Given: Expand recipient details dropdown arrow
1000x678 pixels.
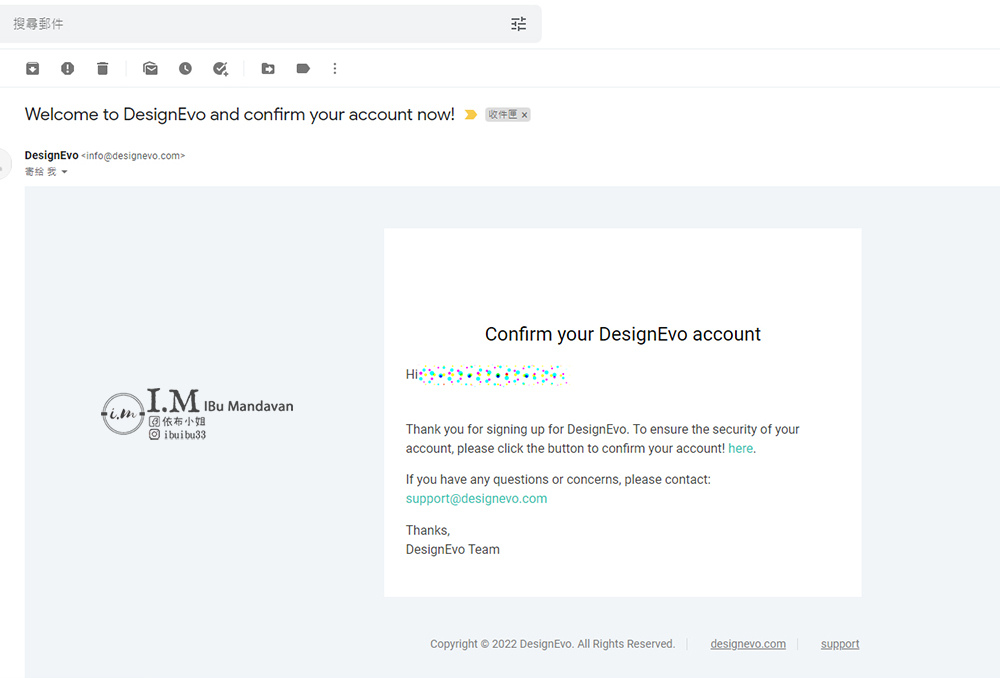Looking at the screenshot, I should coord(64,172).
